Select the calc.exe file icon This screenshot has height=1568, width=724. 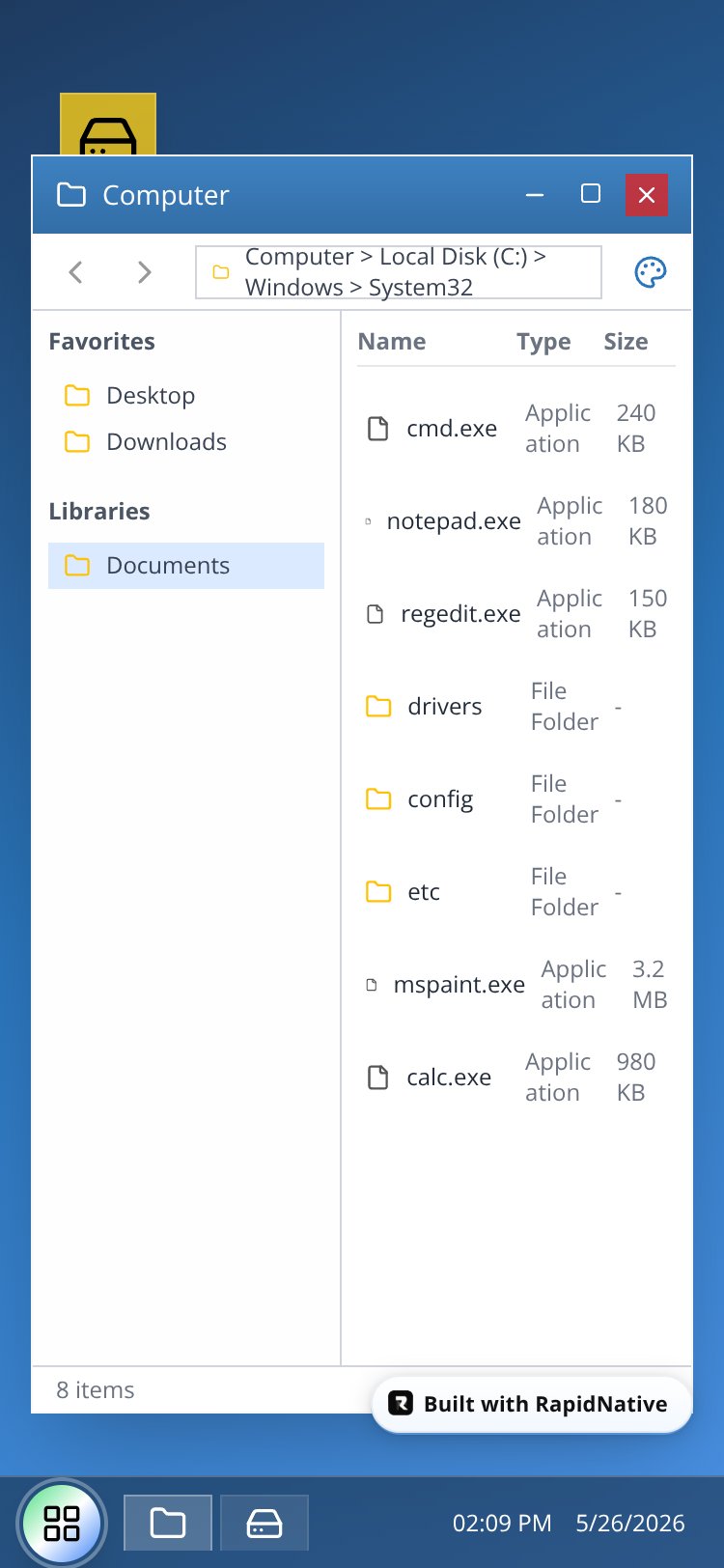[x=378, y=1078]
